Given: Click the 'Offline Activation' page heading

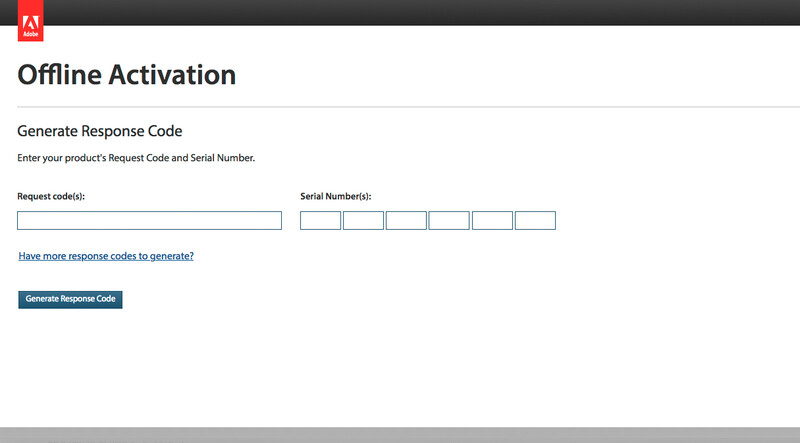Looking at the screenshot, I should tap(127, 75).
